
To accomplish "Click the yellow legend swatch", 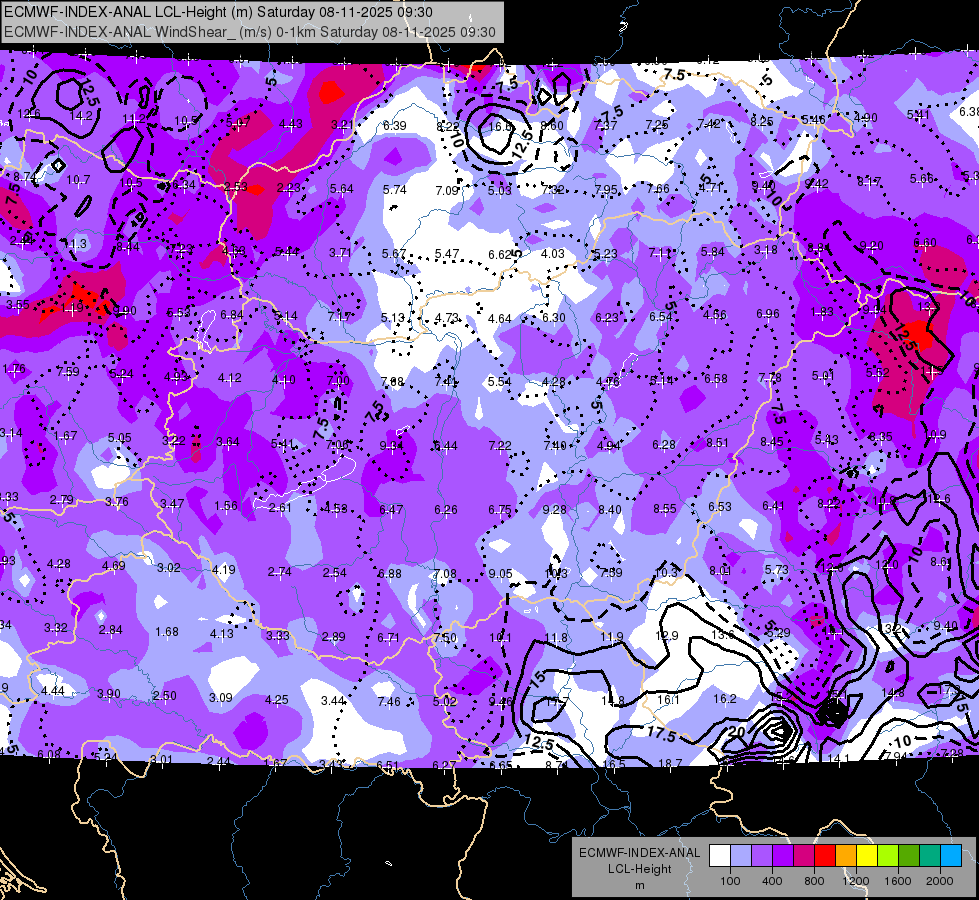I will coord(867,856).
